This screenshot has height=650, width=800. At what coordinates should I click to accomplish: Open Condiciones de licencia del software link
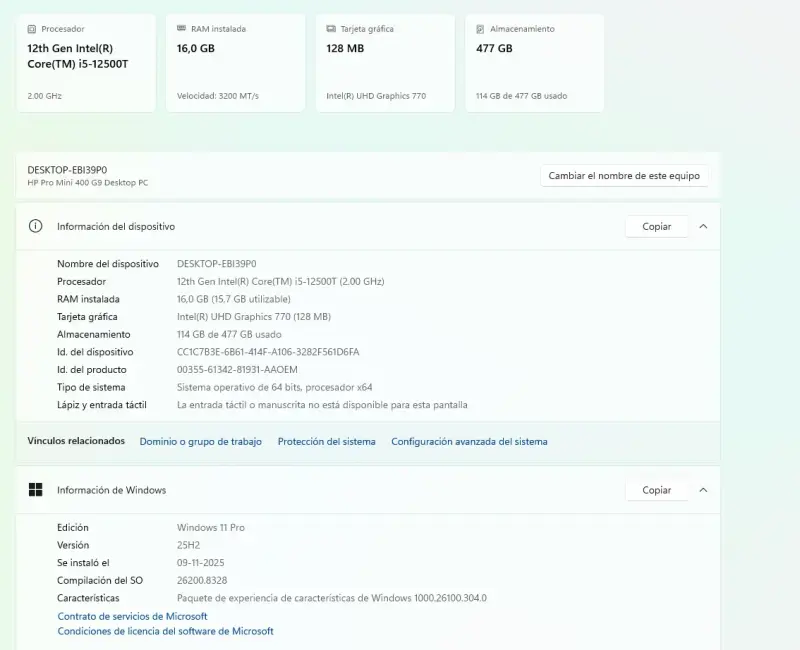point(165,631)
